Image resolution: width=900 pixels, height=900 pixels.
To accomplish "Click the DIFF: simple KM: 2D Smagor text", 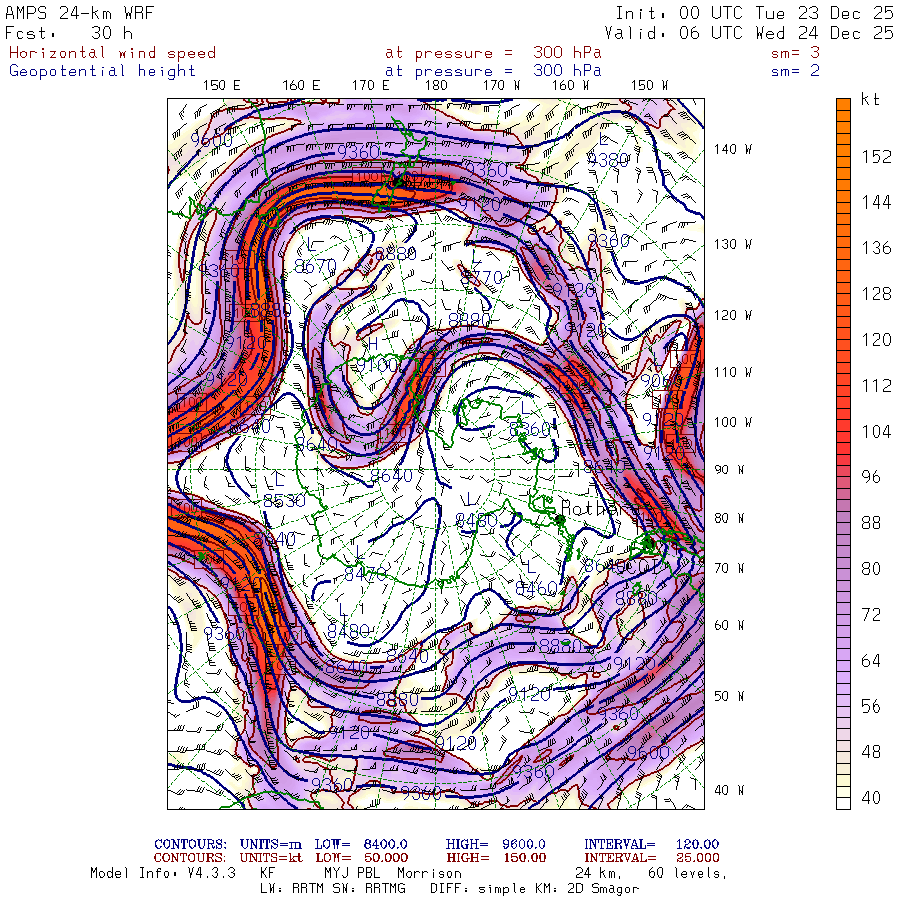I will (x=534, y=889).
